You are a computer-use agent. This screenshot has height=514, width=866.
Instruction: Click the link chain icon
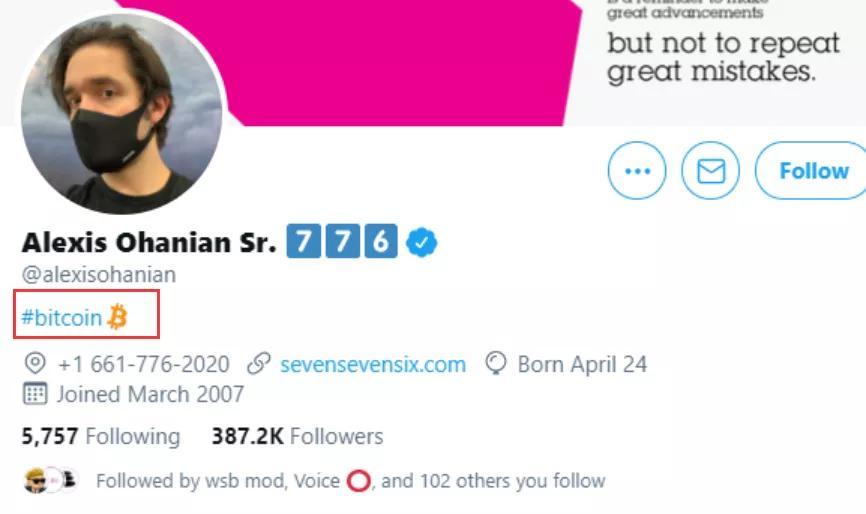(x=258, y=364)
